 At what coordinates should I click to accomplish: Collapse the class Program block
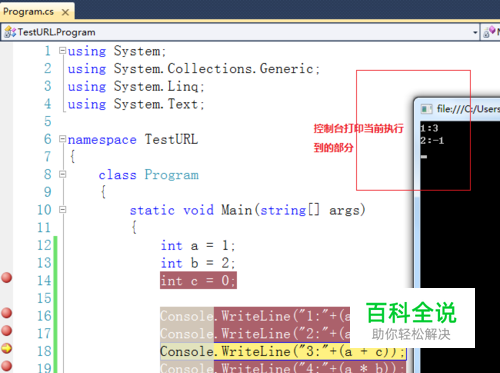[x=62, y=174]
